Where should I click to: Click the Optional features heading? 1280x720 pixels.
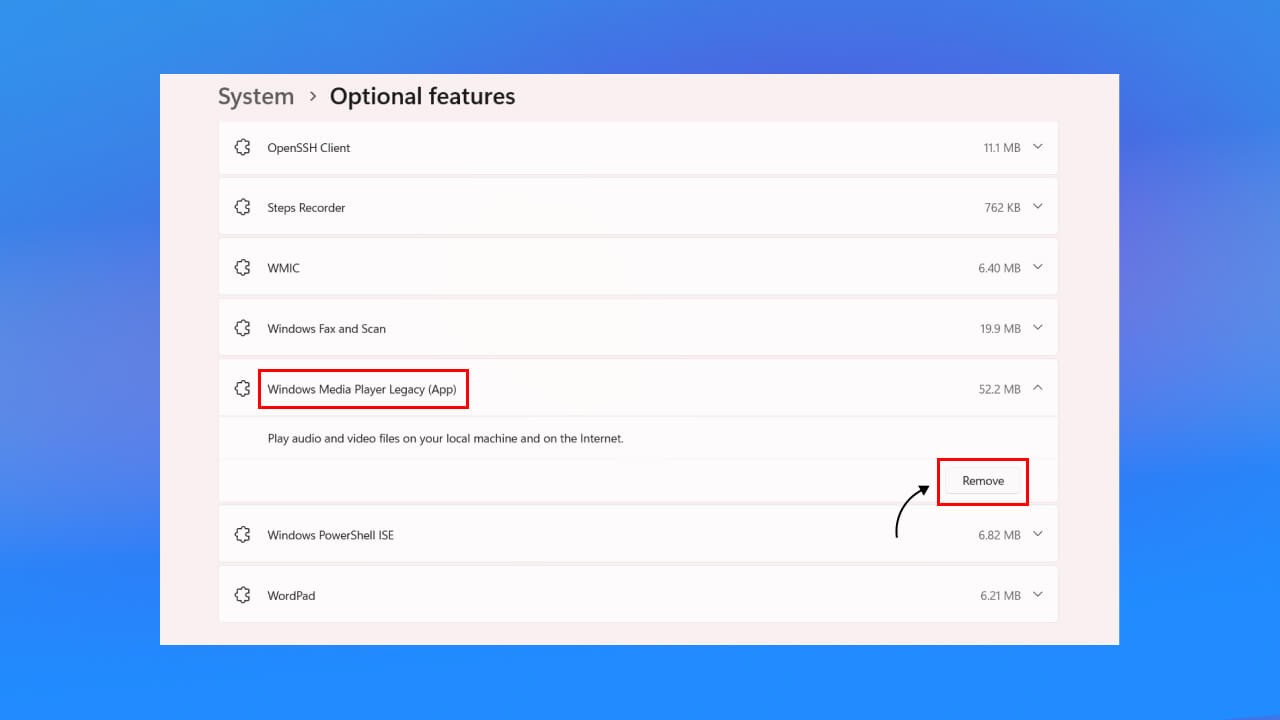[422, 97]
